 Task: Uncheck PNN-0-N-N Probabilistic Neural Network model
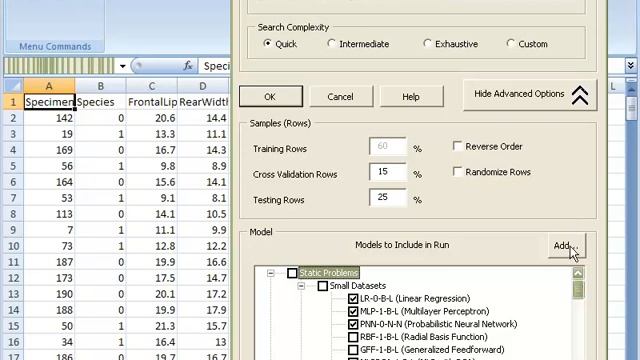pos(353,324)
